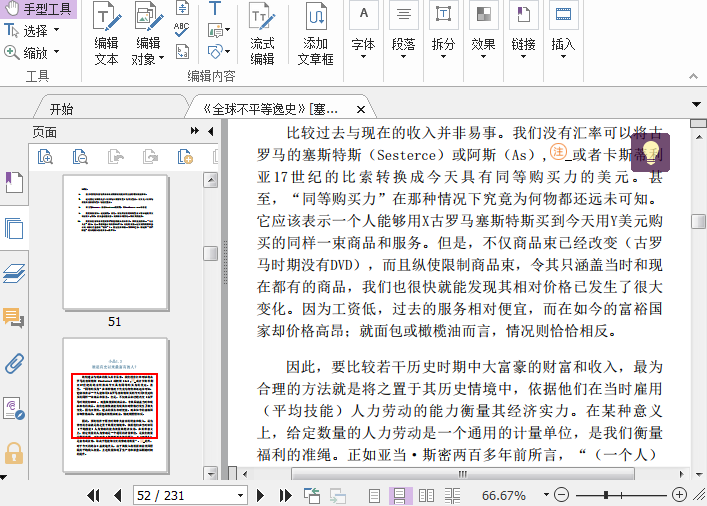Click the previous view icon
Screen dimensions: 707x506
[x=312, y=496]
